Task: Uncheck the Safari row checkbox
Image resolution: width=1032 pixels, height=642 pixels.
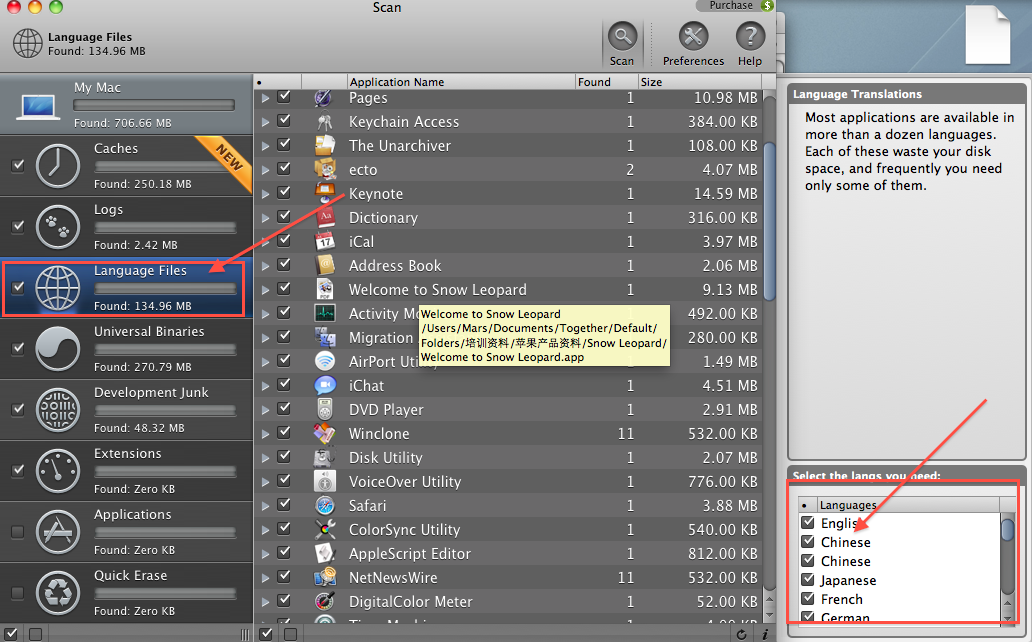Action: pyautogui.click(x=284, y=504)
